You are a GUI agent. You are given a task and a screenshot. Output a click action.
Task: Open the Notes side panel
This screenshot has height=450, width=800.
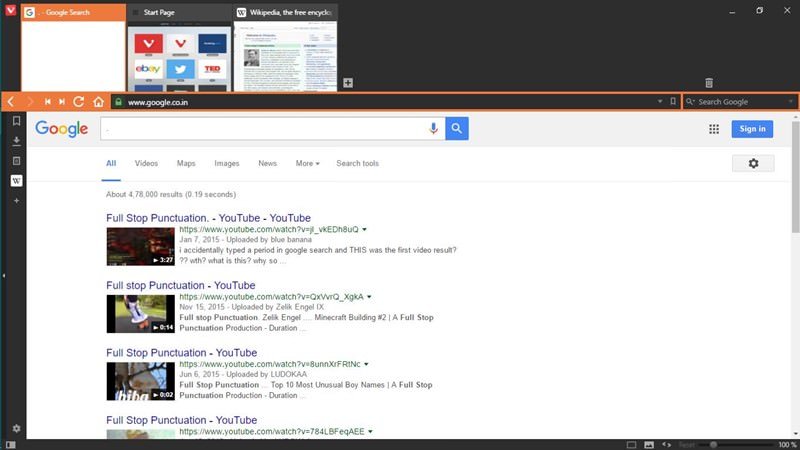point(16,161)
